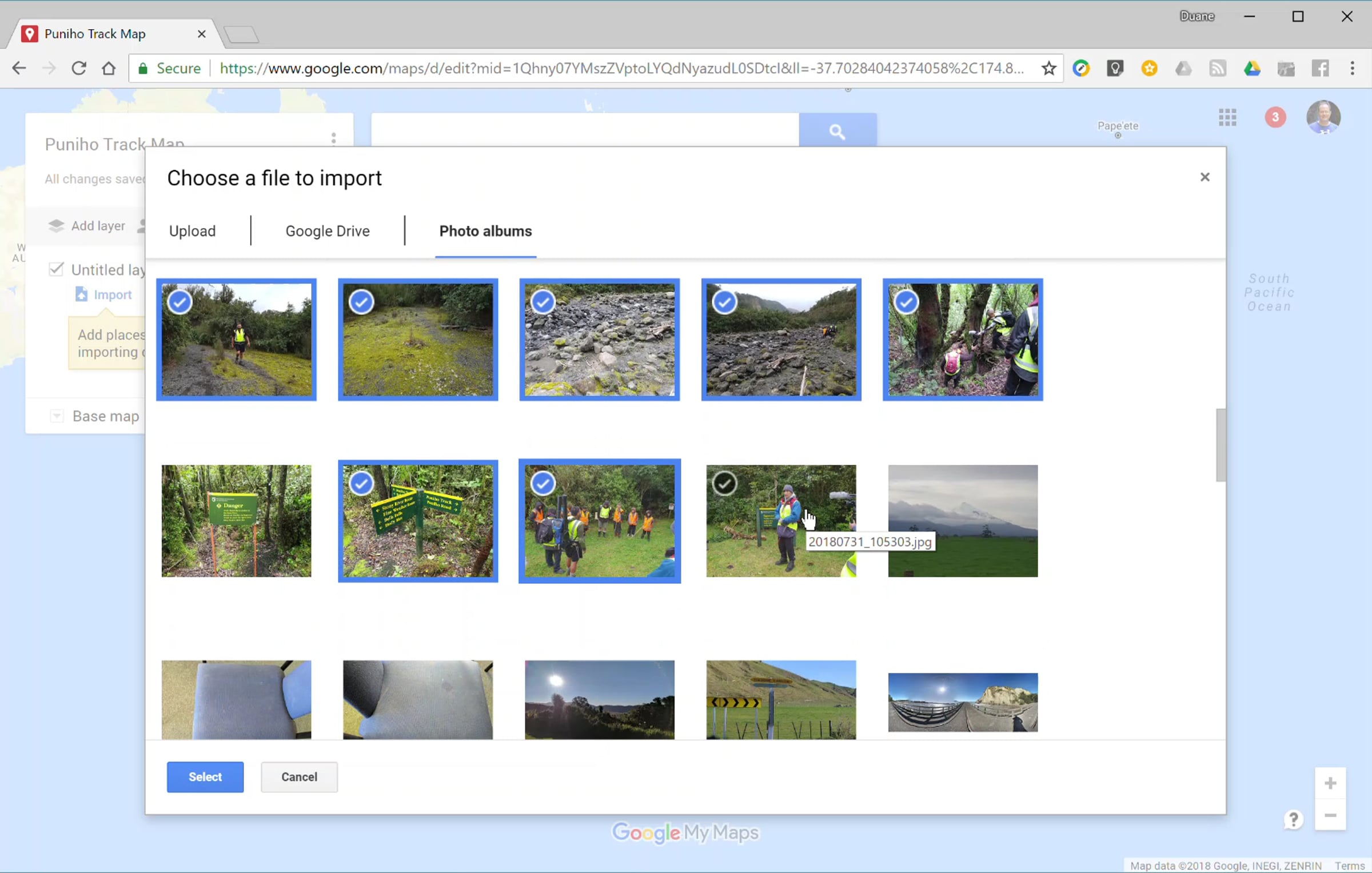The image size is (1372, 873).
Task: Open the Puniho Track Map options menu
Action: (x=333, y=139)
